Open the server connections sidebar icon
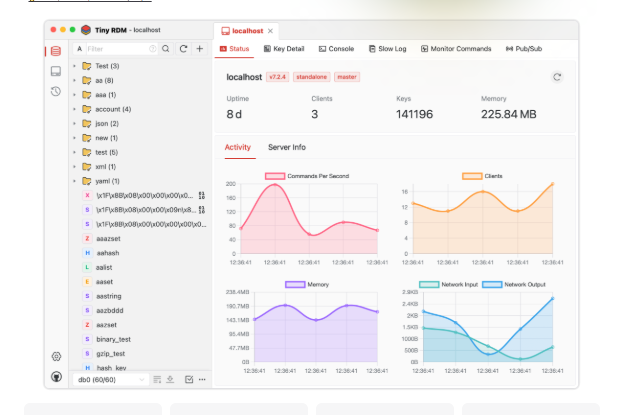The image size is (640, 415). point(56,71)
